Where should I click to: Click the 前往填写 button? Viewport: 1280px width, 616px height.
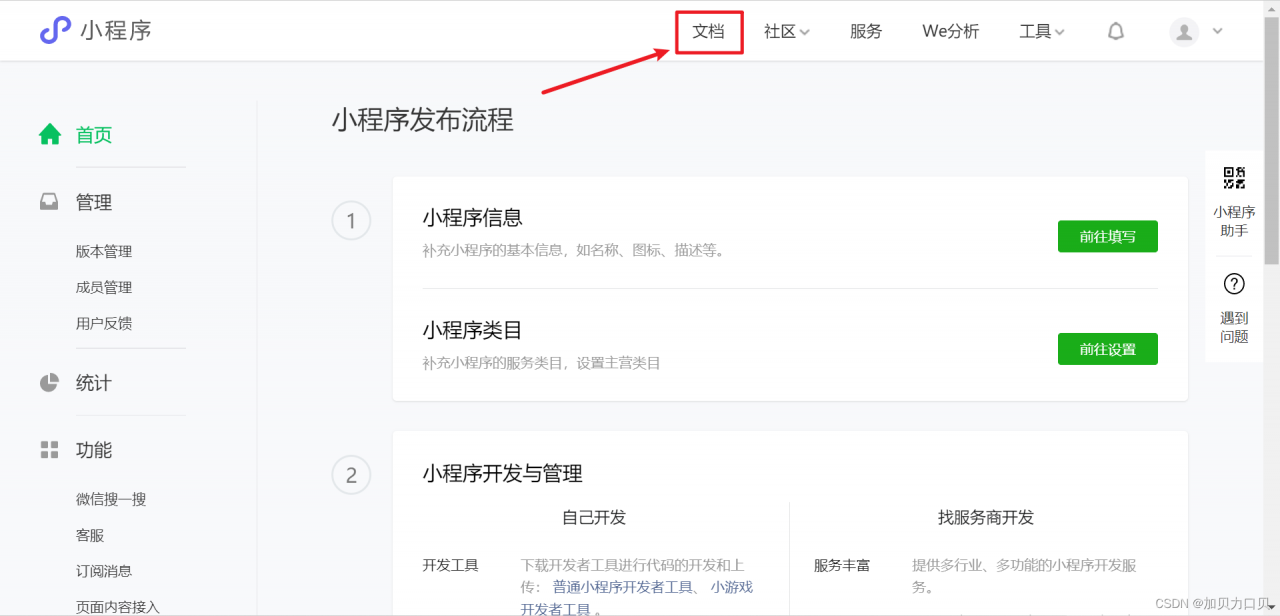pos(1107,236)
